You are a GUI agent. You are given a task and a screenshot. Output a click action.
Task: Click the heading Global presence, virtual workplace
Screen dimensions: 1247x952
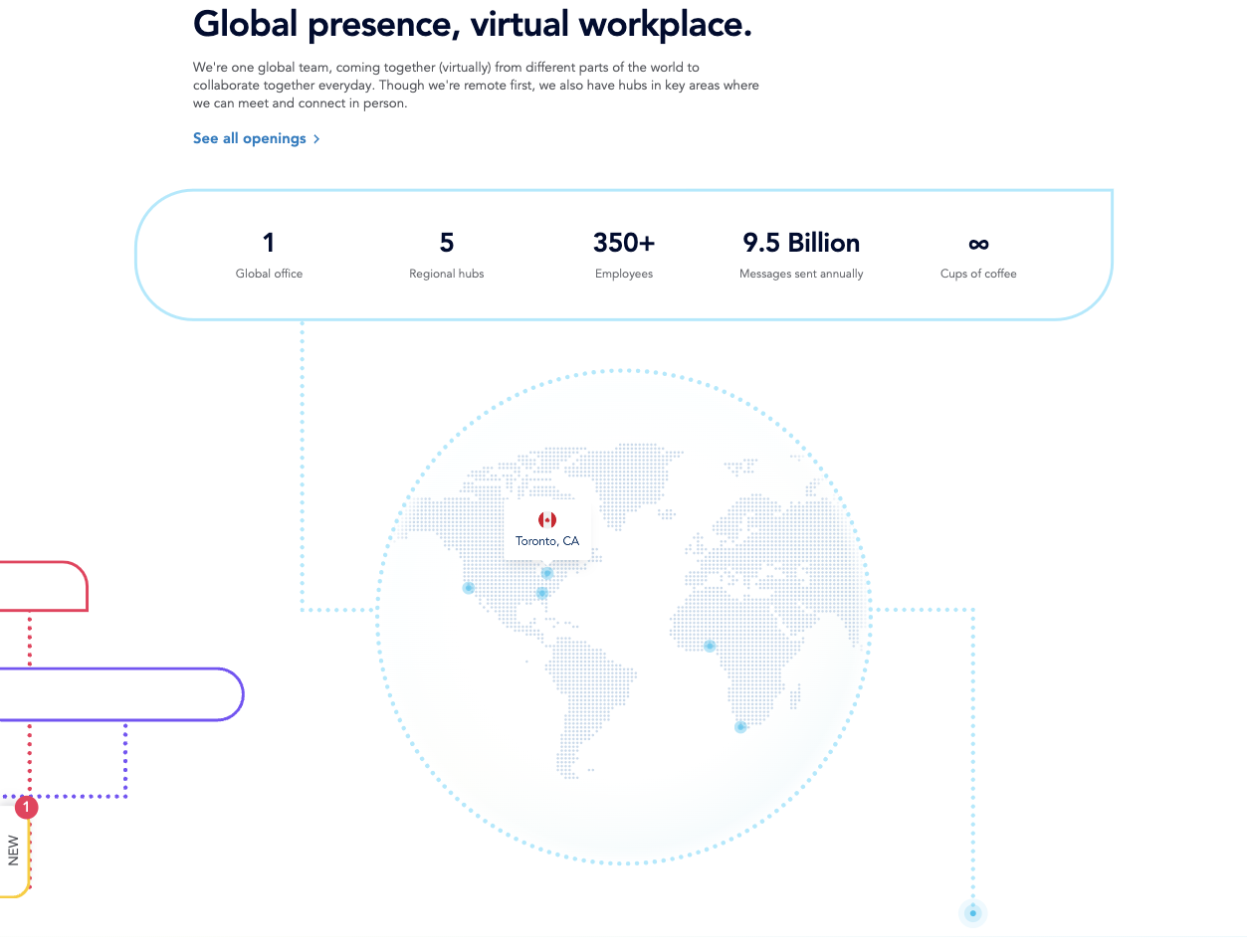pos(474,23)
